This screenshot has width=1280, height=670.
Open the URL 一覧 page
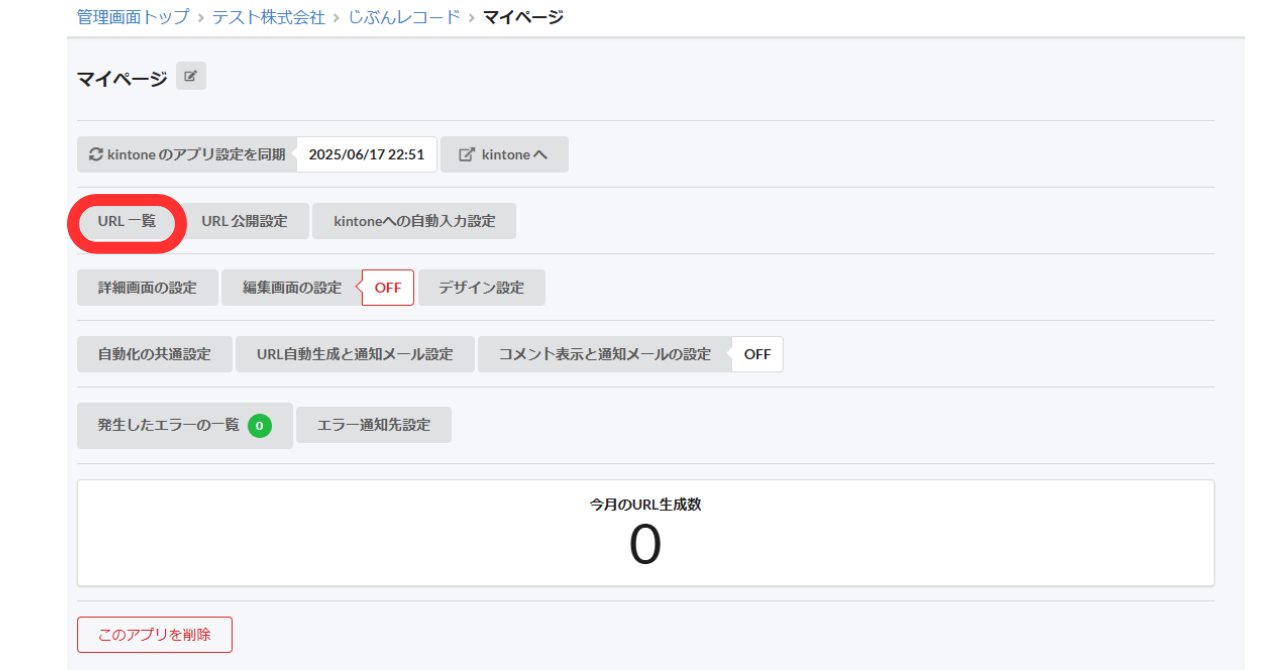pos(127,222)
